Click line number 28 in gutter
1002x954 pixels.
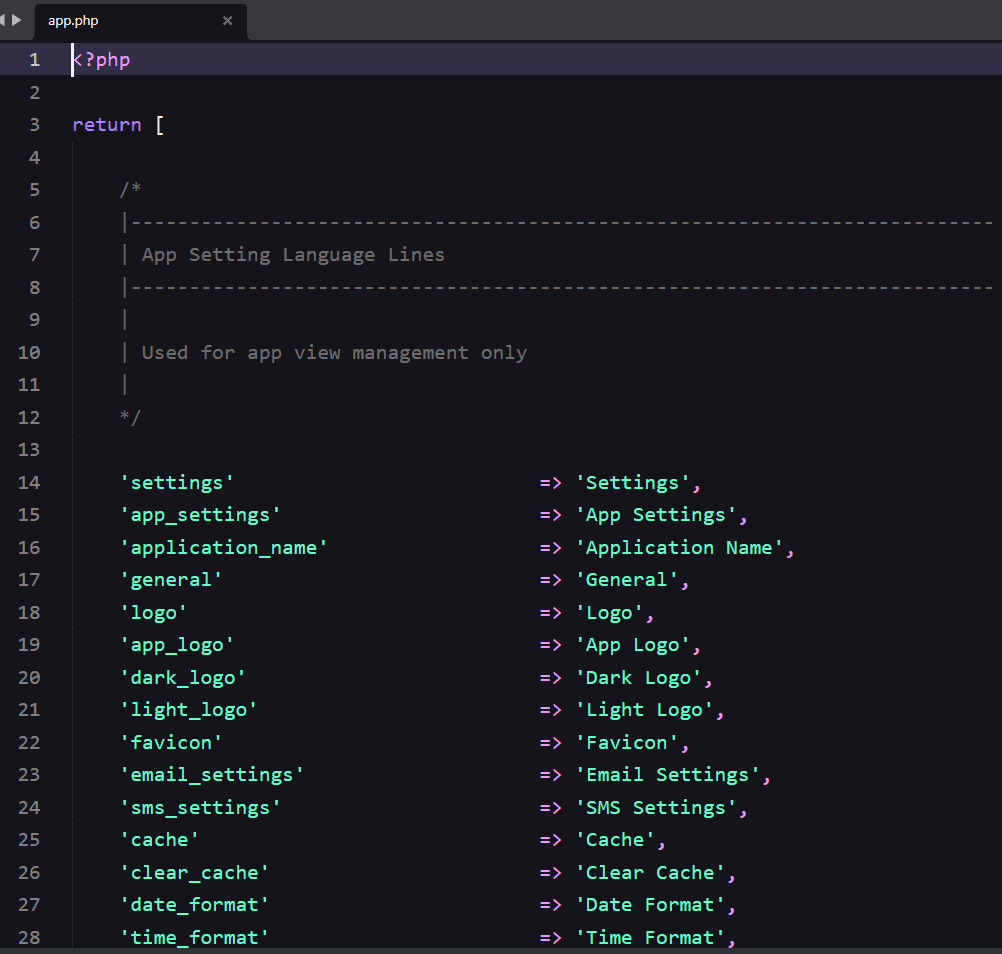pyautogui.click(x=29, y=937)
